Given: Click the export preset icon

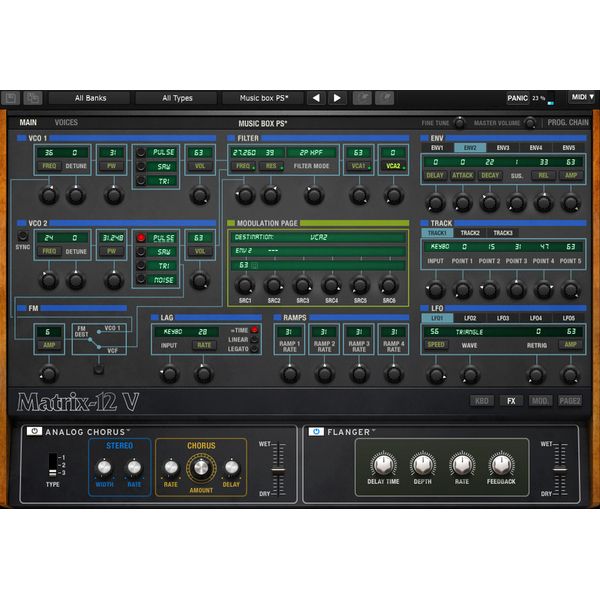Looking at the screenshot, I should coord(384,98).
